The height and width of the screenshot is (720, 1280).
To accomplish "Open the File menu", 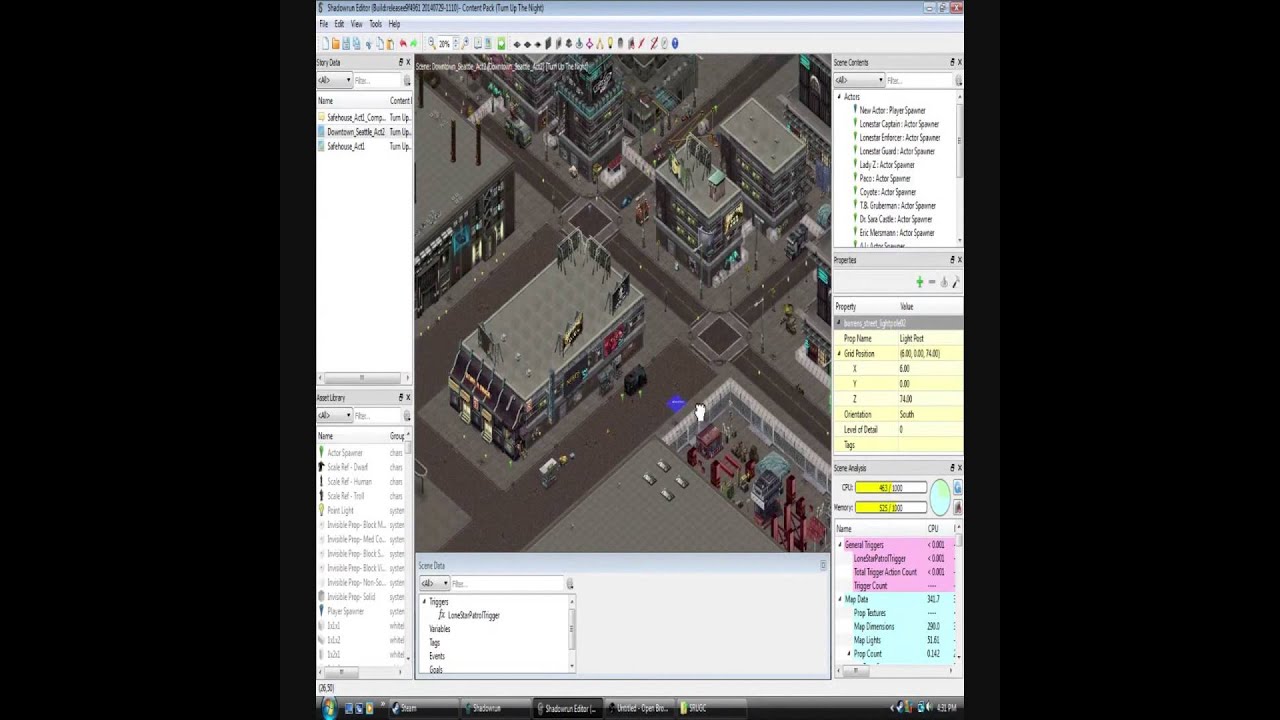I will point(323,24).
